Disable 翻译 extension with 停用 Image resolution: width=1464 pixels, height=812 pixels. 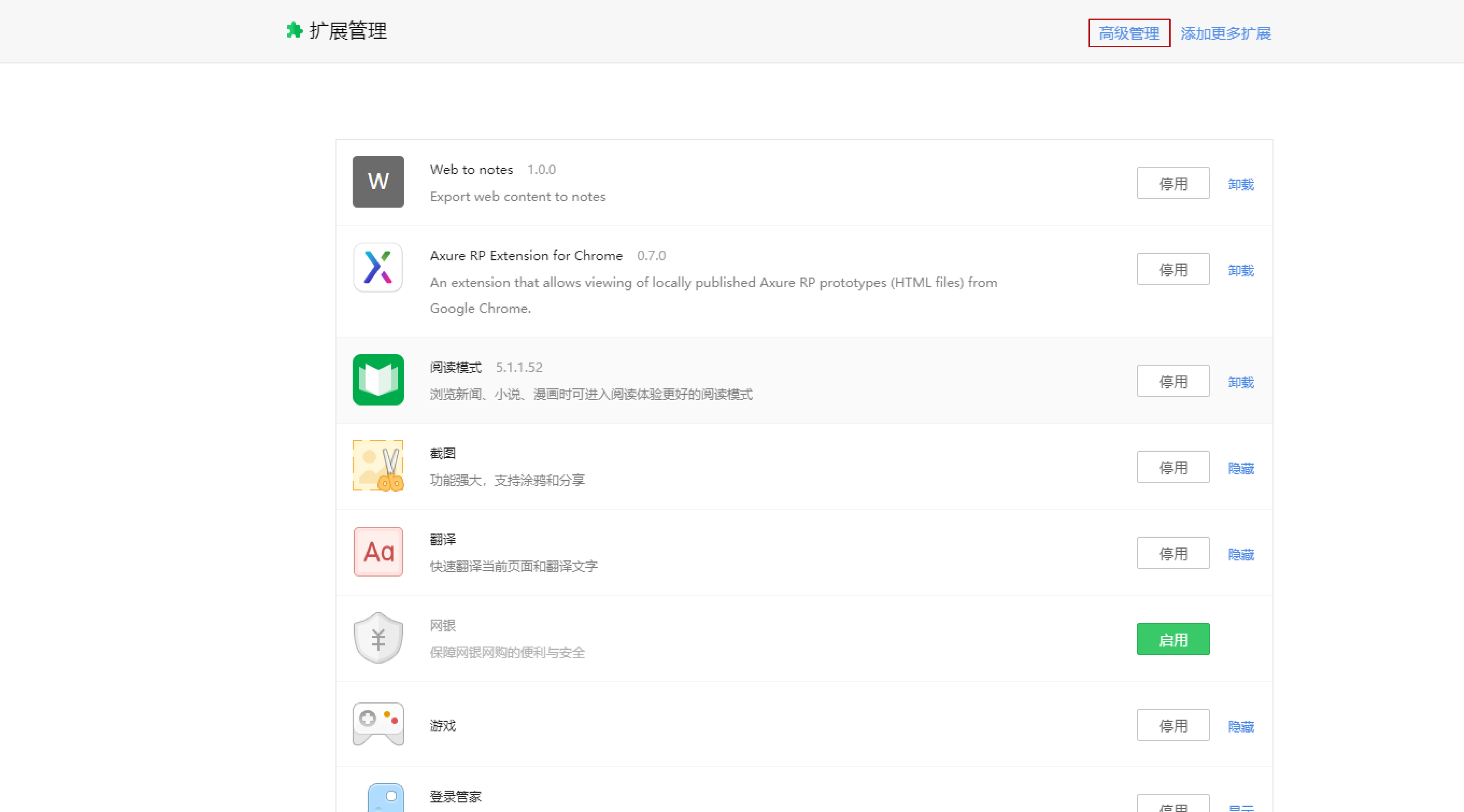[x=1173, y=553]
